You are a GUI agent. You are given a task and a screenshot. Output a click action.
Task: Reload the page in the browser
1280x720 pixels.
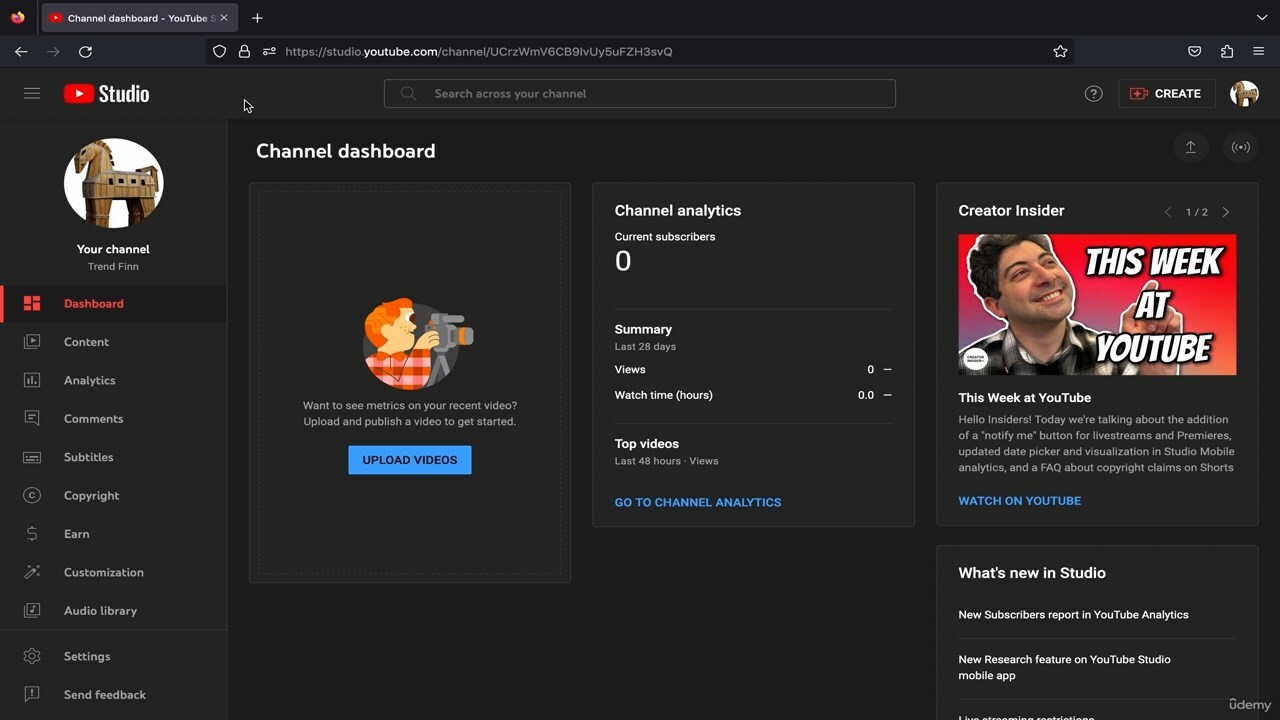coord(85,51)
